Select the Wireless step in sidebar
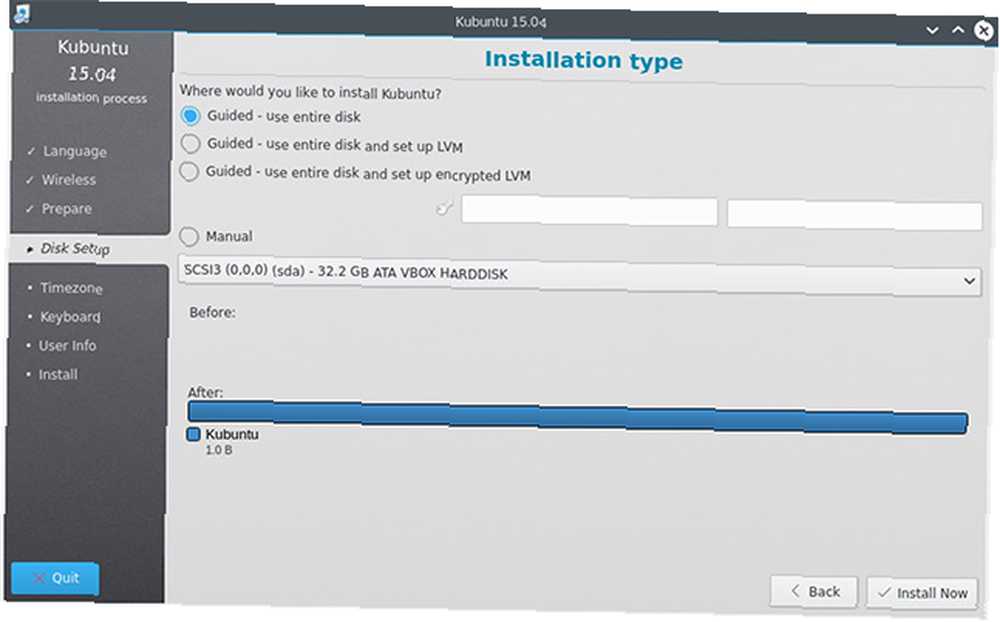1000x622 pixels. tap(68, 180)
